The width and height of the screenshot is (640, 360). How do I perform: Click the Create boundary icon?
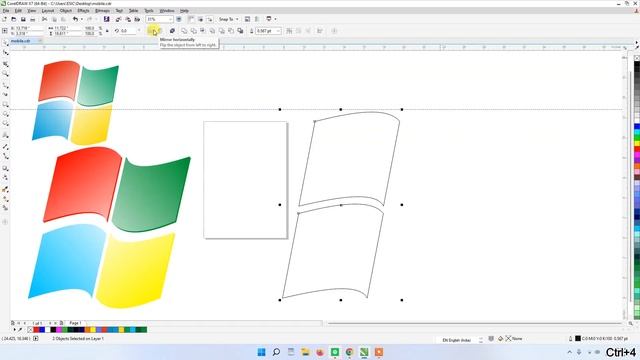[x=240, y=31]
